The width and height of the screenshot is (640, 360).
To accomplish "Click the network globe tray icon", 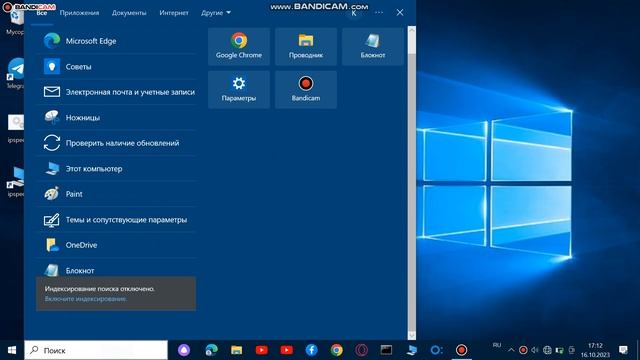I will (x=547, y=350).
